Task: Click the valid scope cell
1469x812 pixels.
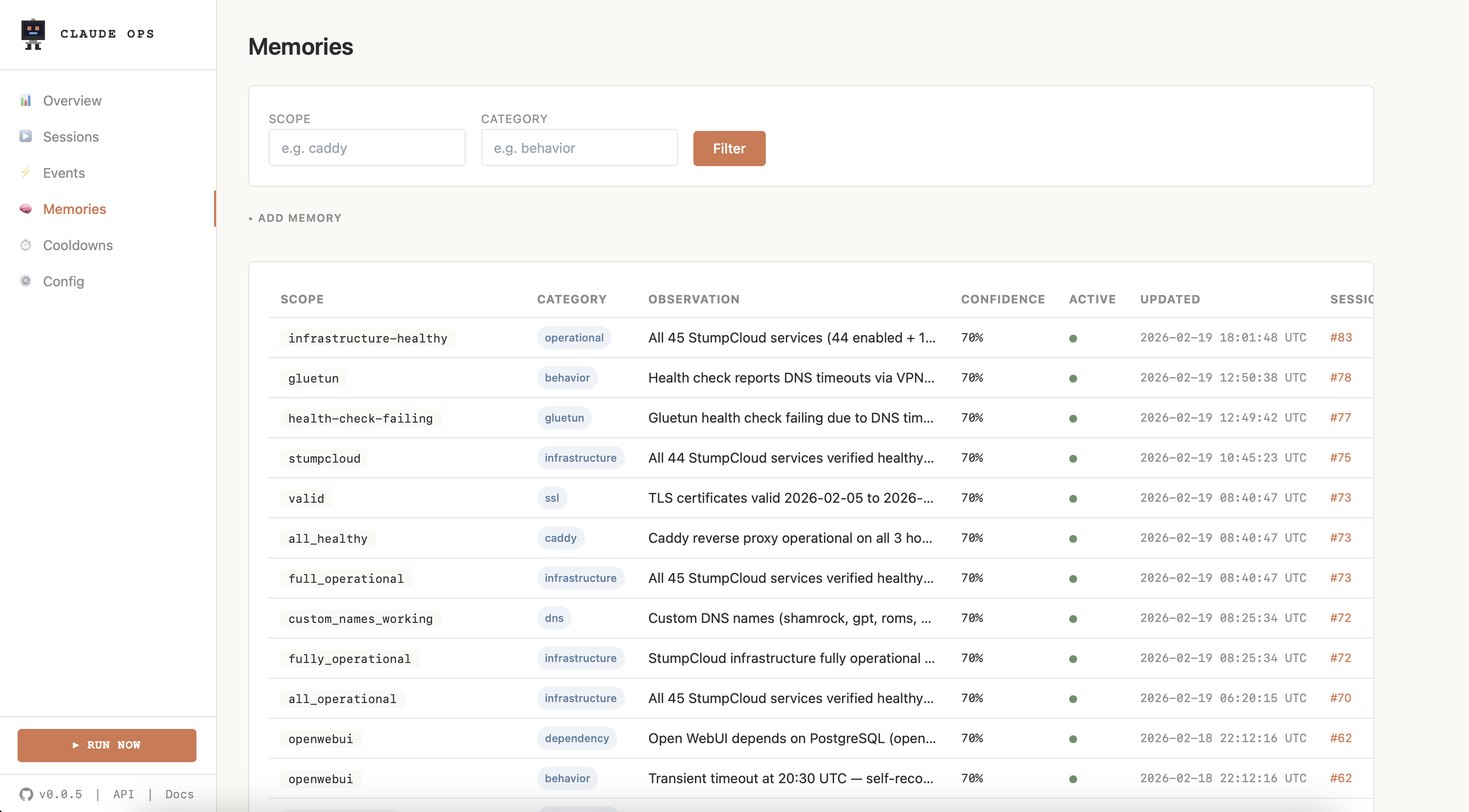Action: tap(305, 498)
